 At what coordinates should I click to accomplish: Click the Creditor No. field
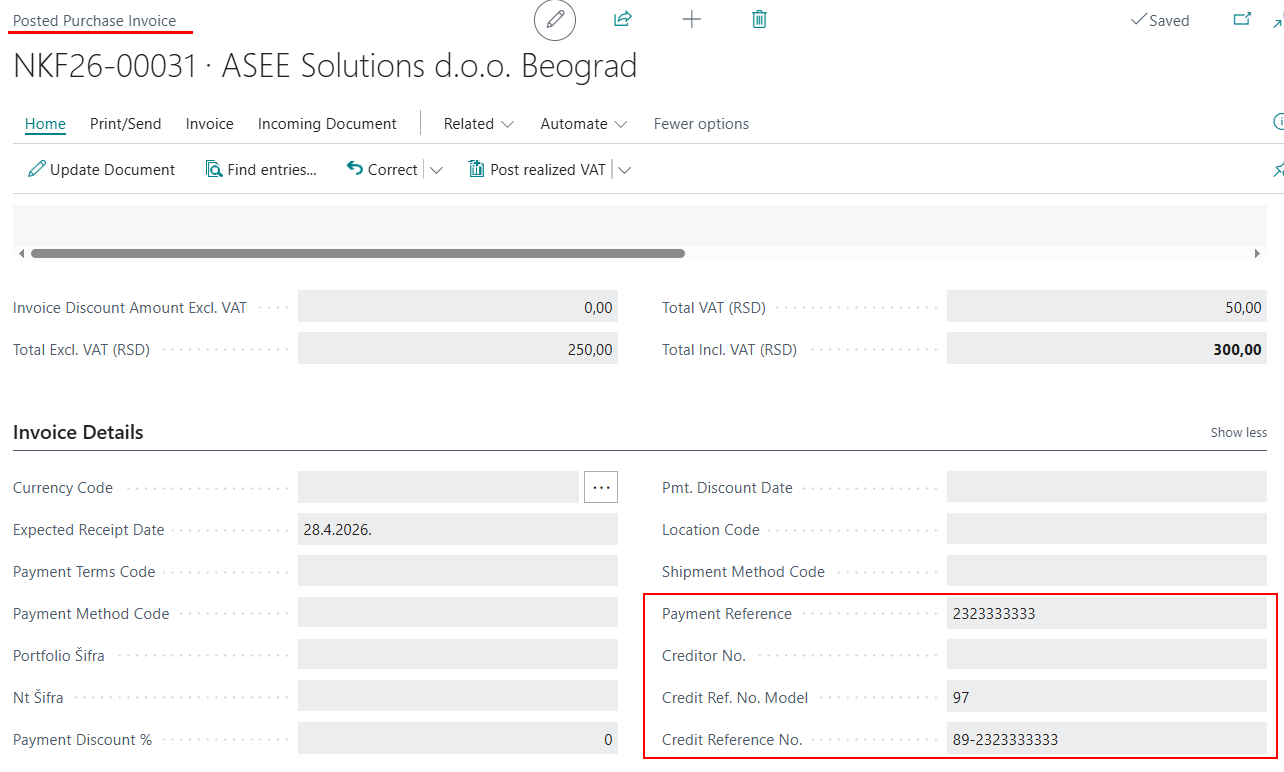[x=1107, y=656]
